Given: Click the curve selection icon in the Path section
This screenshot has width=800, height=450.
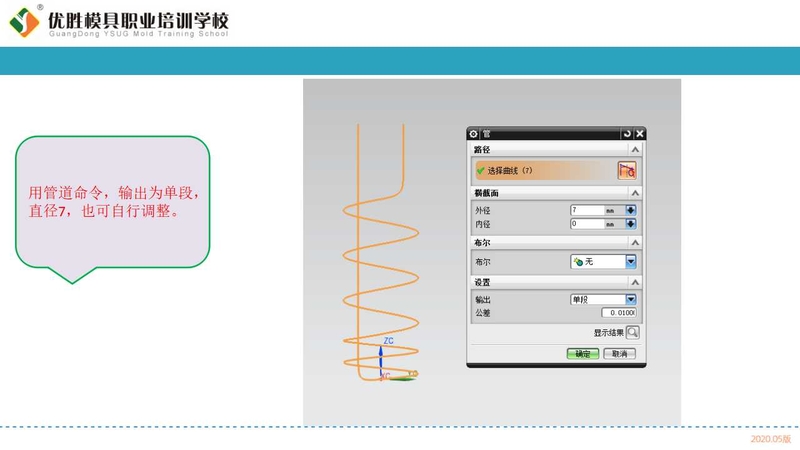Looking at the screenshot, I should 627,170.
